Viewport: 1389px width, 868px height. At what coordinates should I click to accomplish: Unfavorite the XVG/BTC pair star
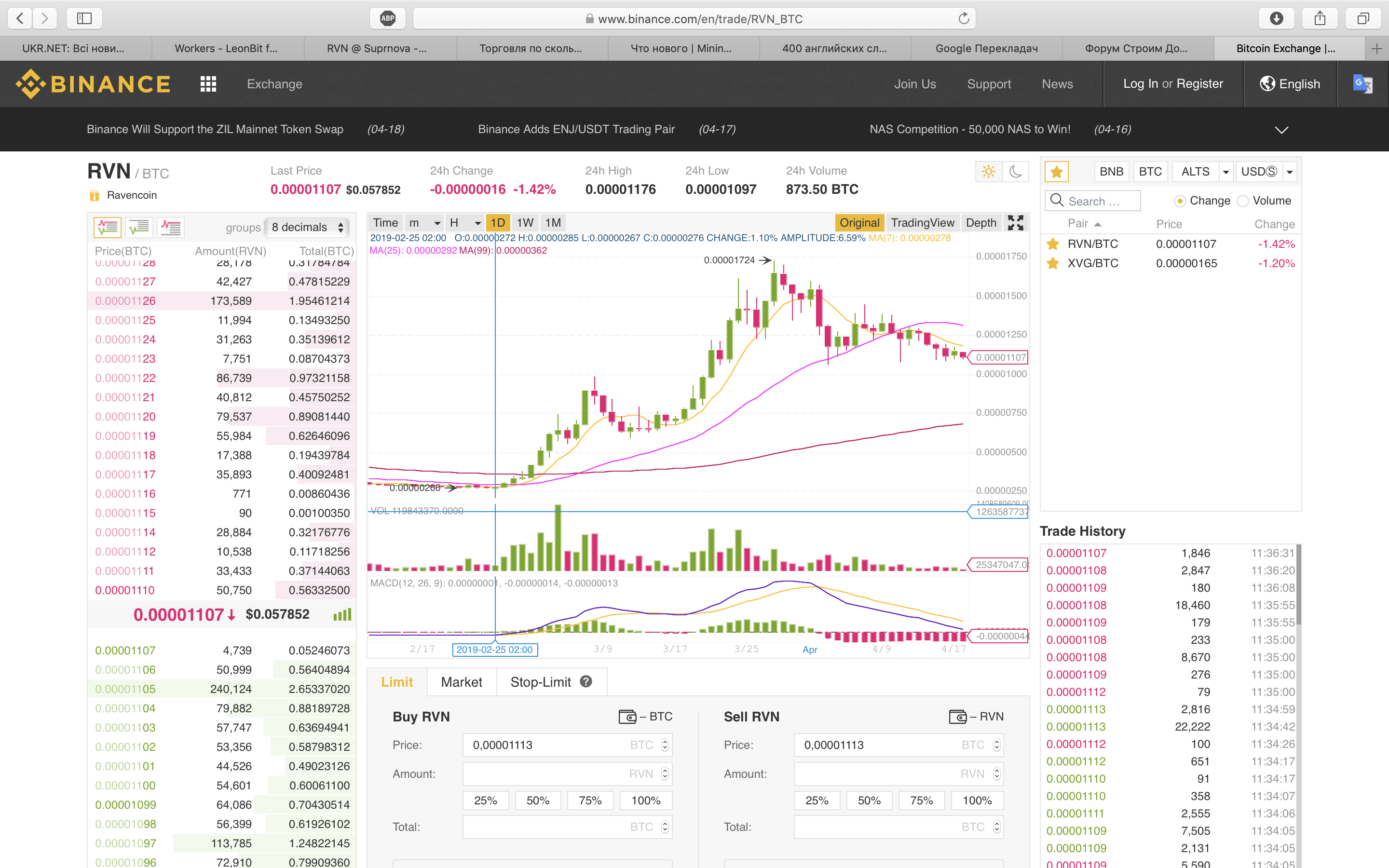tap(1053, 263)
